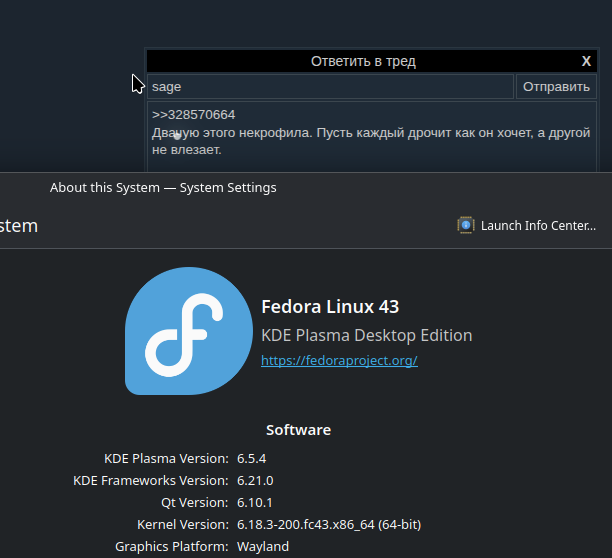Click the Graphics Platform value Wayland
612x558 pixels.
point(263,546)
